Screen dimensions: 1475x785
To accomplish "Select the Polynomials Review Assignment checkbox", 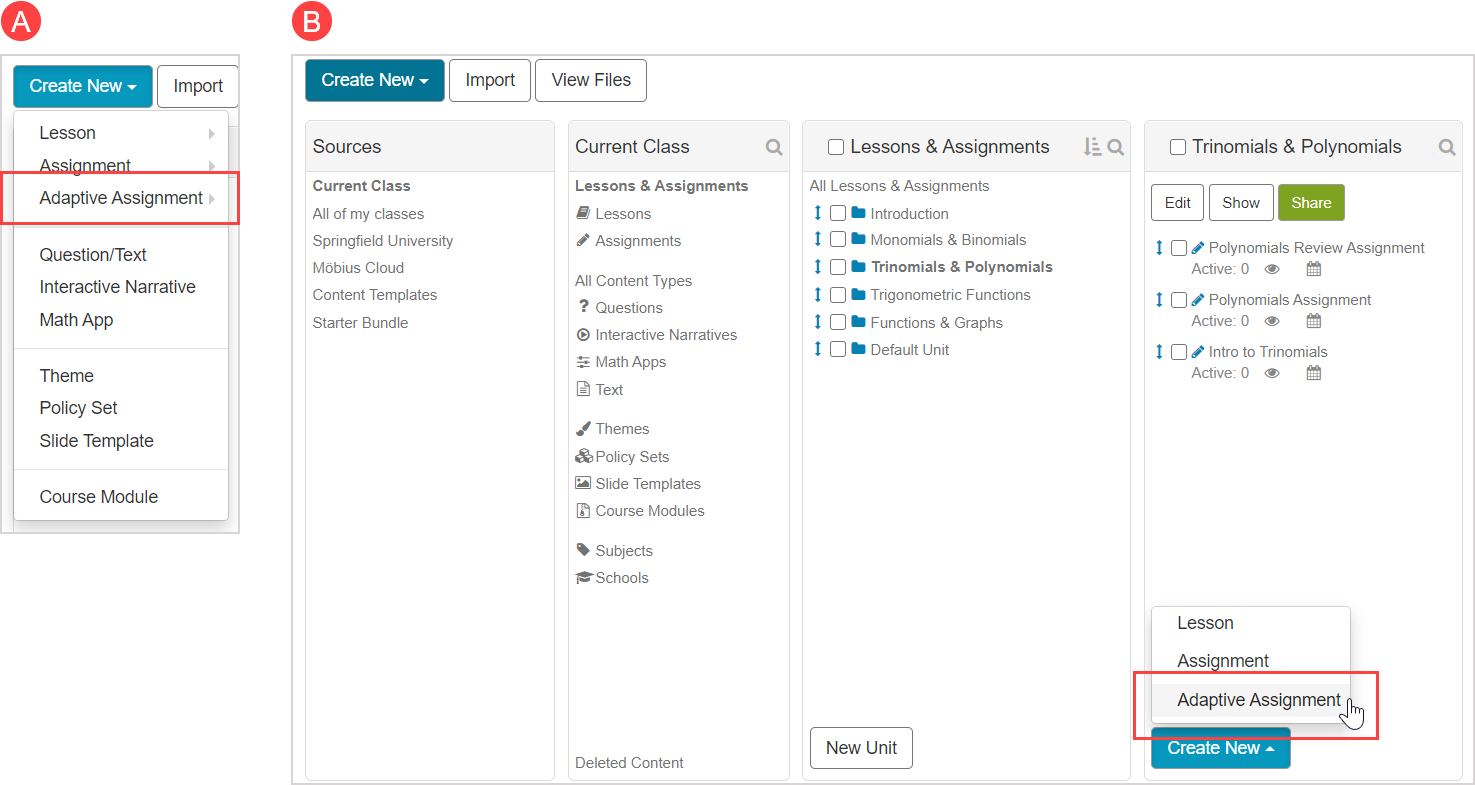I will pyautogui.click(x=1179, y=247).
